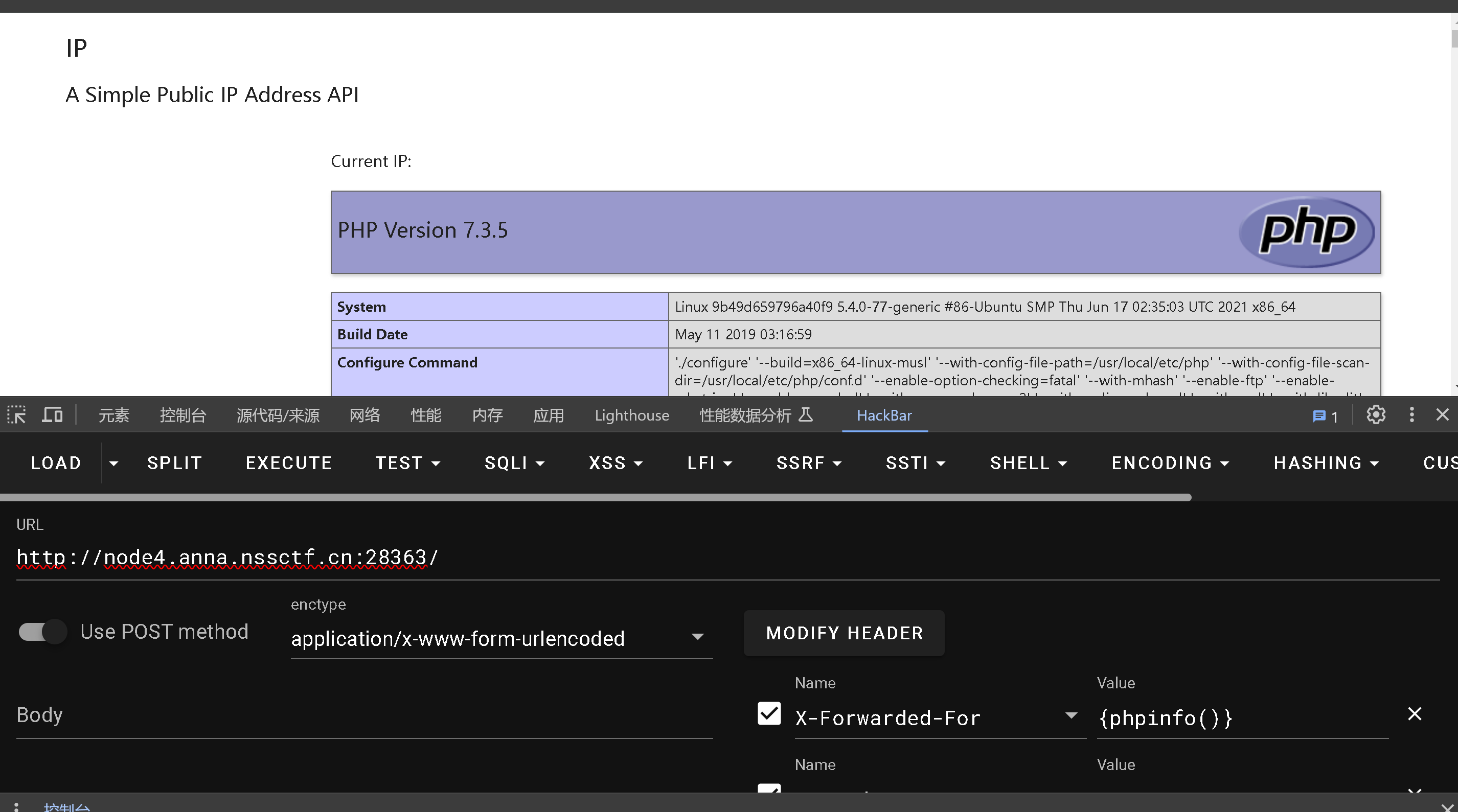Open DevTools settings gear icon
Image resolution: width=1458 pixels, height=812 pixels.
(1375, 415)
